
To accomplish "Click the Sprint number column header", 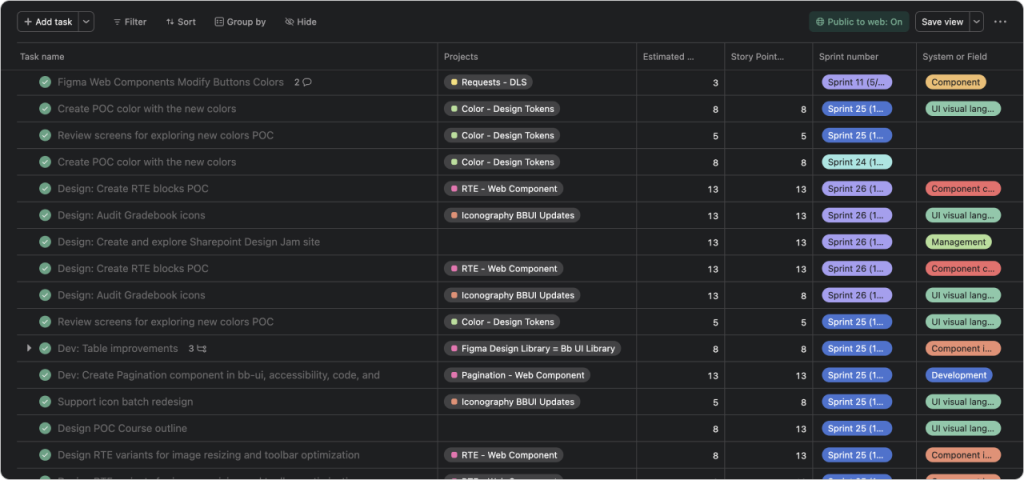I will pos(848,57).
